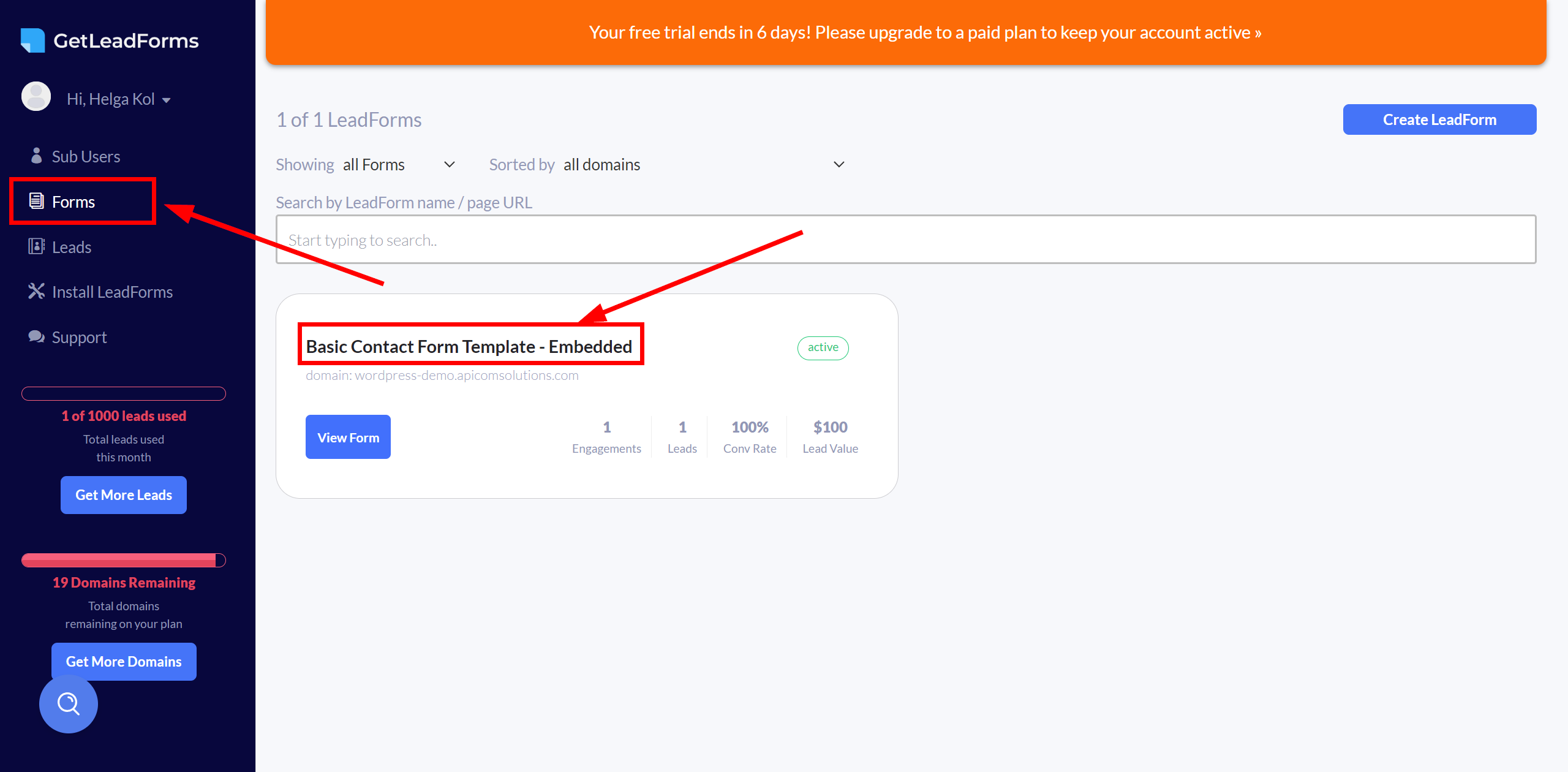The image size is (1568, 772).
Task: Click the Create LeadForm button
Action: coord(1439,119)
